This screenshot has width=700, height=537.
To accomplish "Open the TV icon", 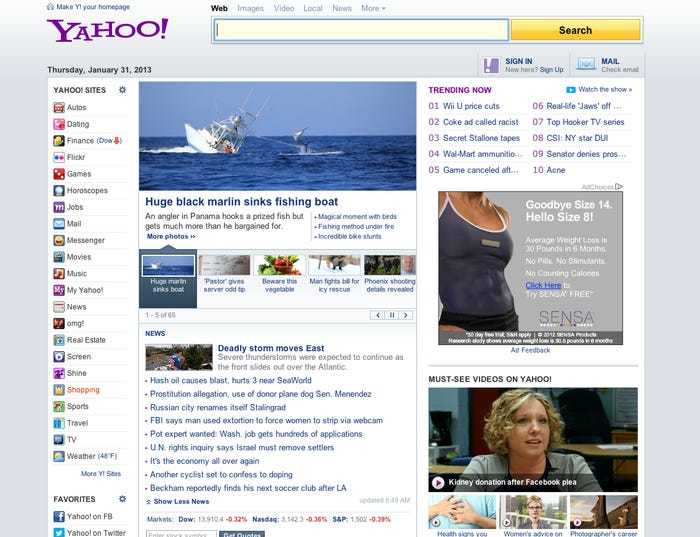I will (x=59, y=440).
